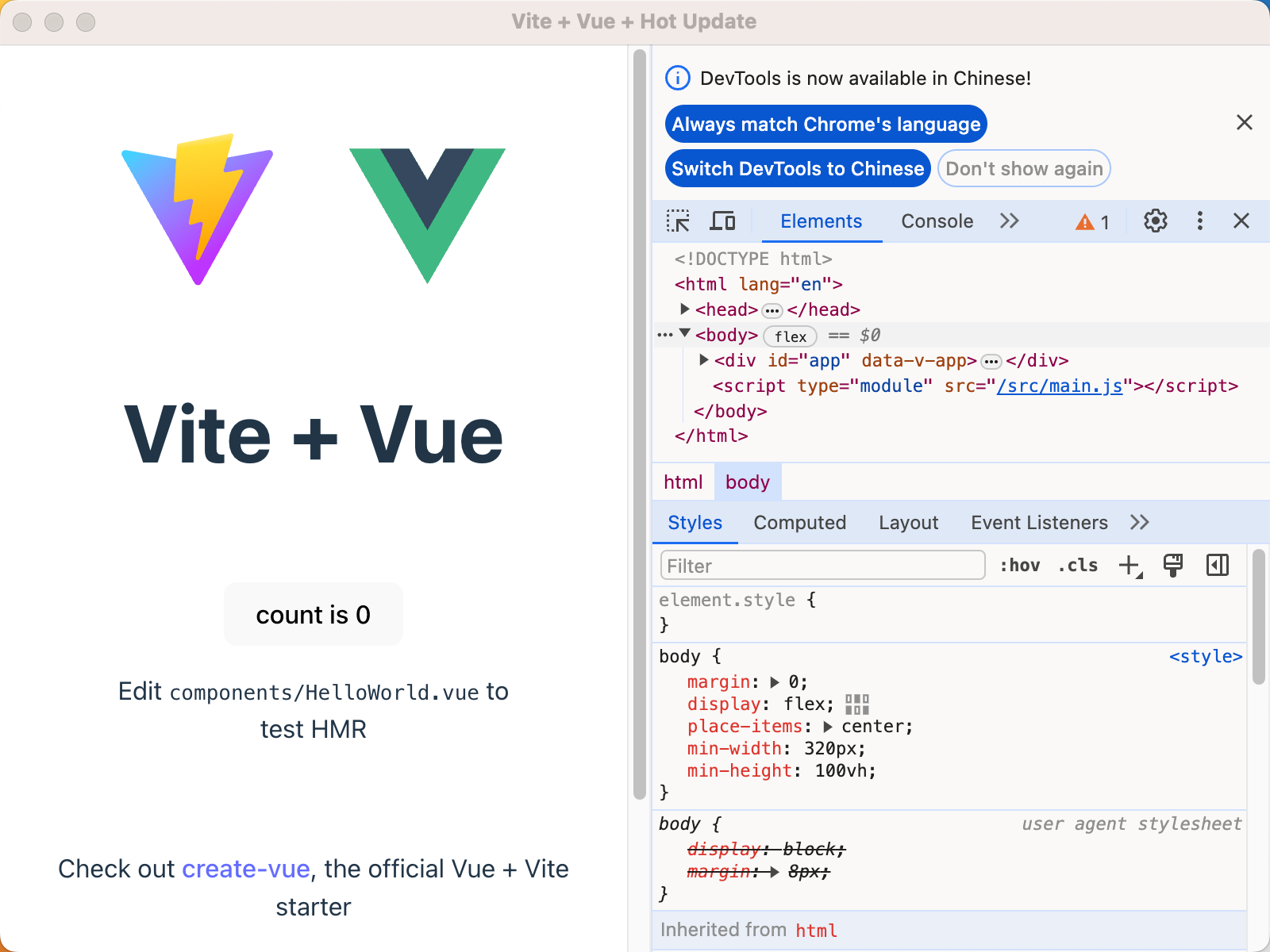The image size is (1270, 952).
Task: Open the Layout tab
Action: click(x=908, y=522)
